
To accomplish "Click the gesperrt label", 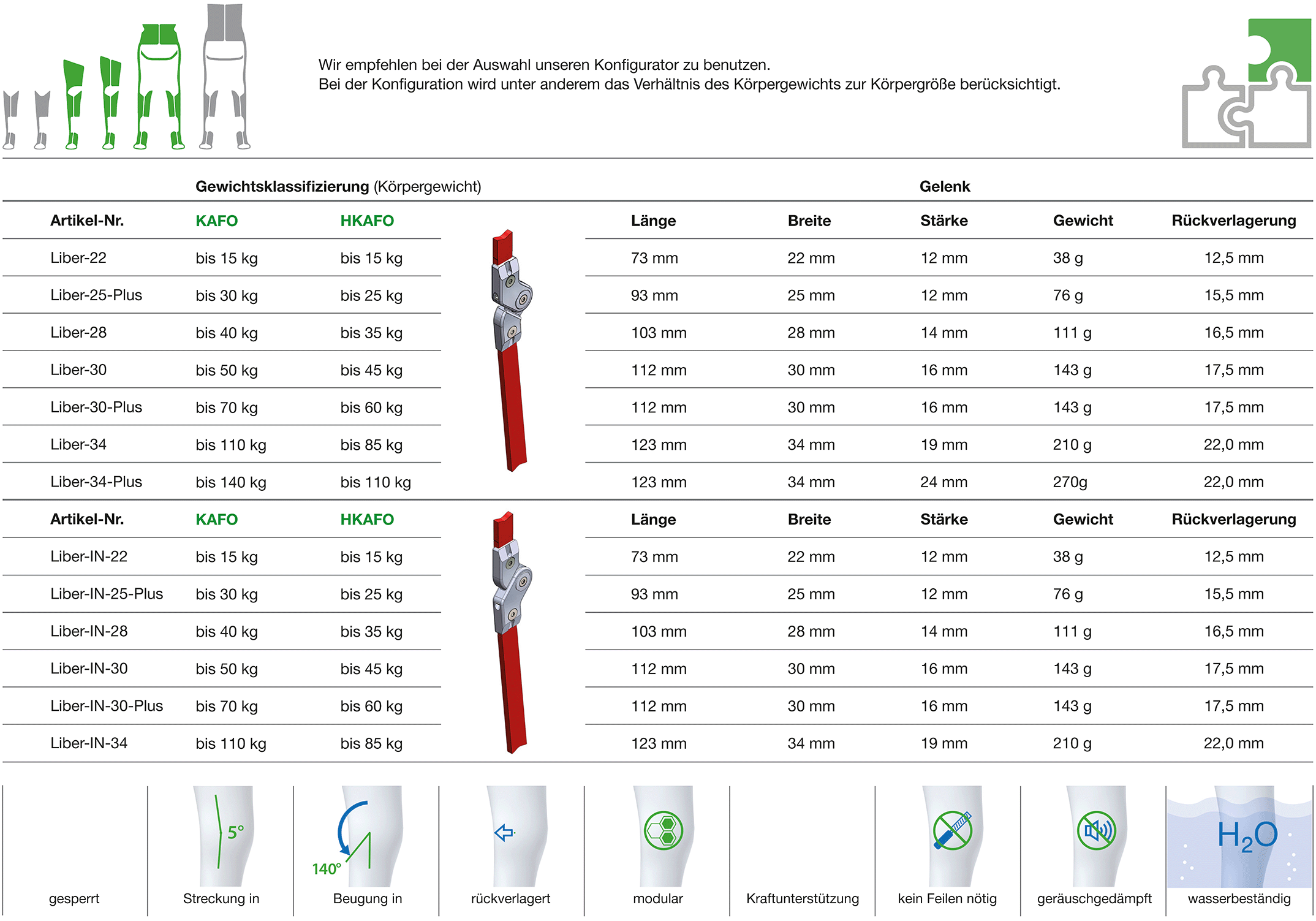I will click(74, 899).
